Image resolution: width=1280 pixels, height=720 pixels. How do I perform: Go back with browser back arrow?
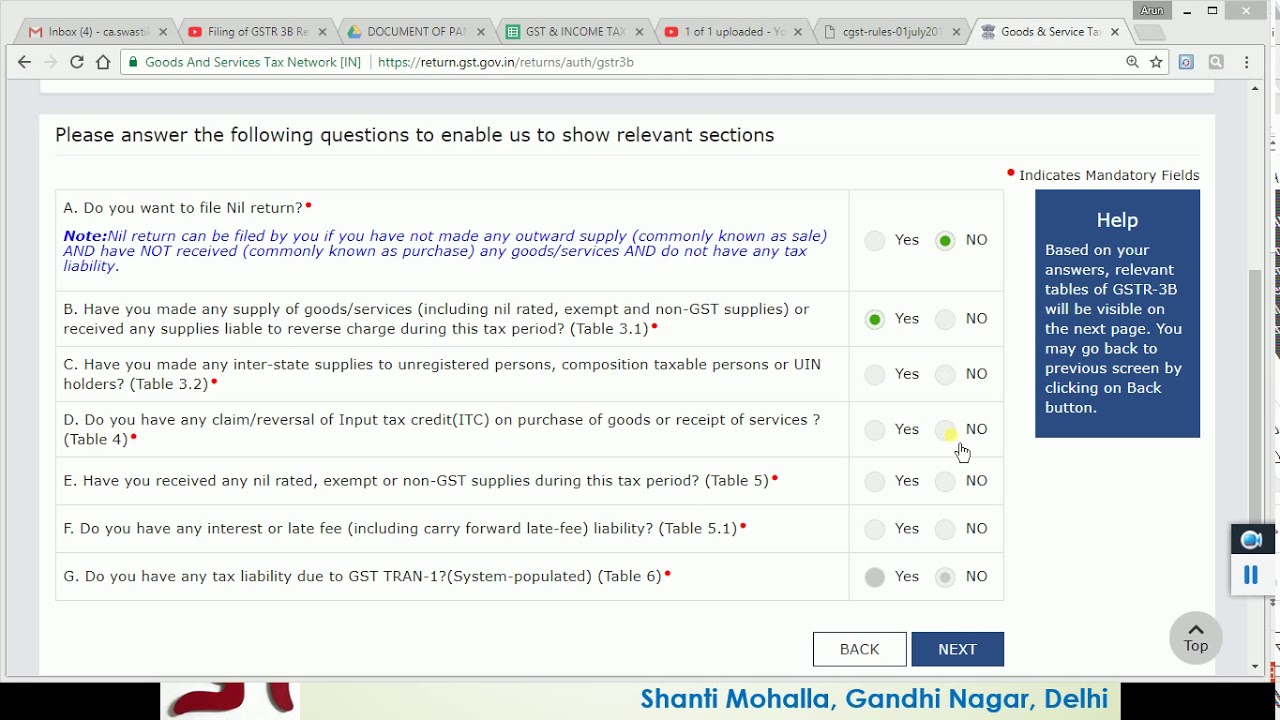pyautogui.click(x=25, y=62)
